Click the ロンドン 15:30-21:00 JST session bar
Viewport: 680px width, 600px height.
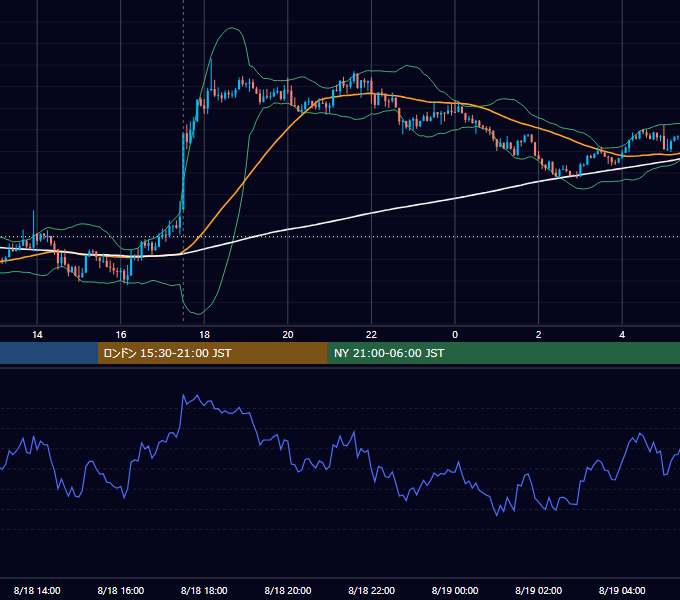click(x=212, y=353)
